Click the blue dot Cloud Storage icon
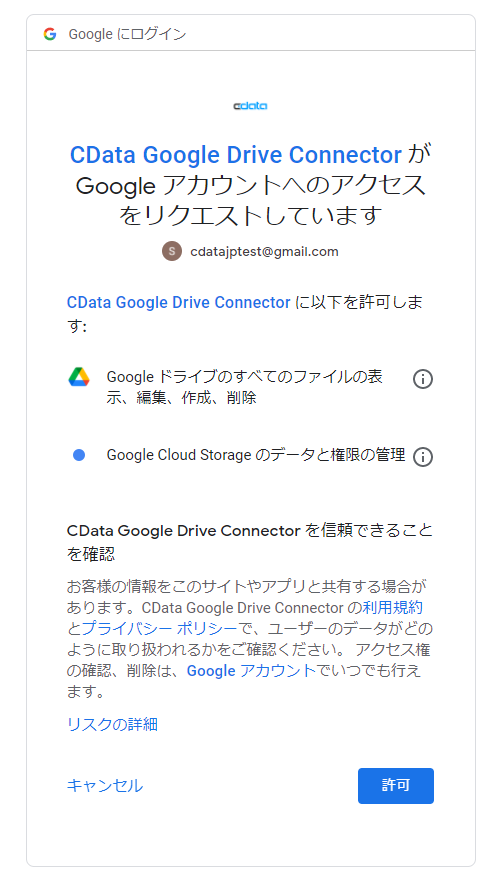The height and width of the screenshot is (883, 490). point(79,454)
